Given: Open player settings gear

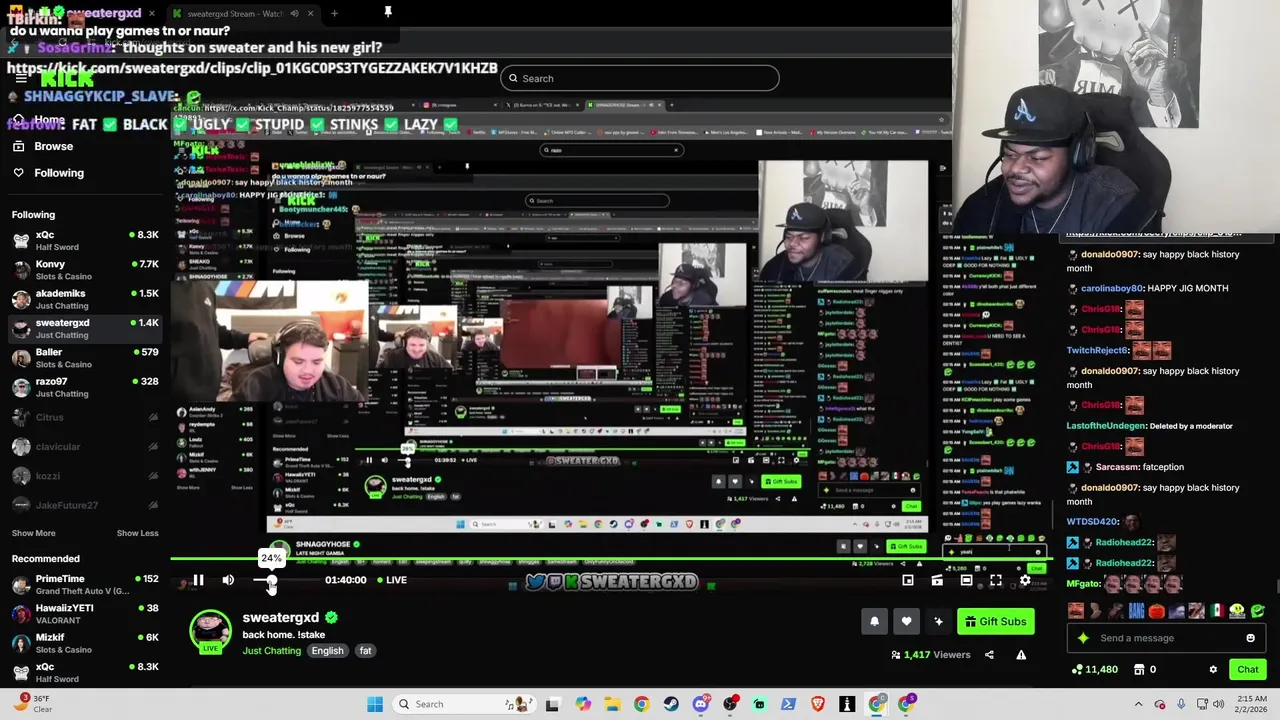Looking at the screenshot, I should pyautogui.click(x=1025, y=580).
